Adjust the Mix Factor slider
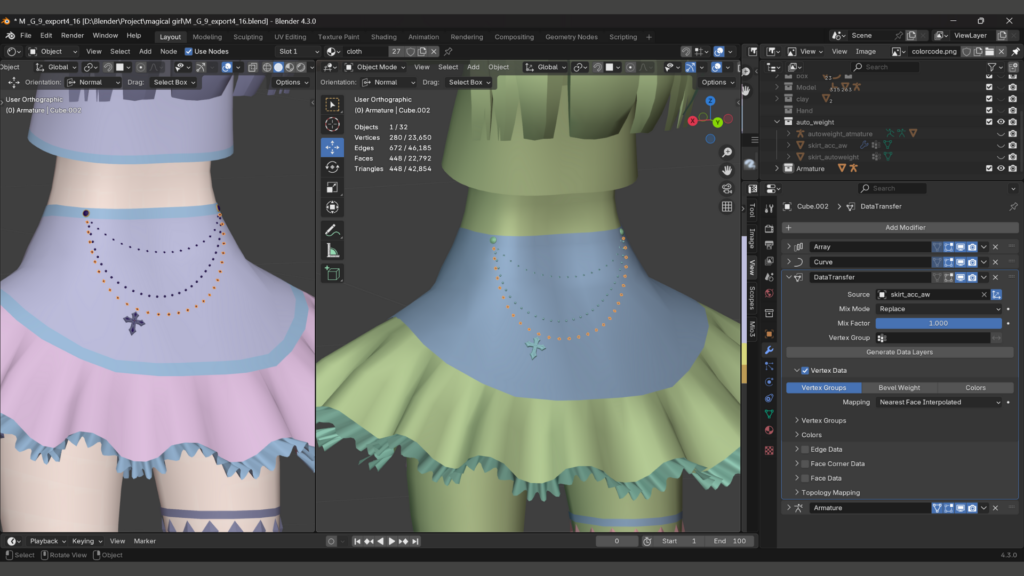The image size is (1024, 576). [938, 323]
